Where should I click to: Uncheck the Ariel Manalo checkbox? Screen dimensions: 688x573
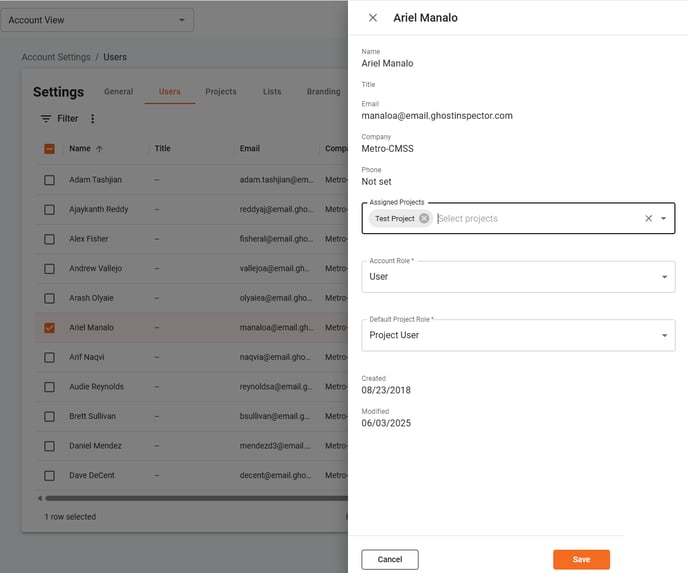[x=50, y=328]
